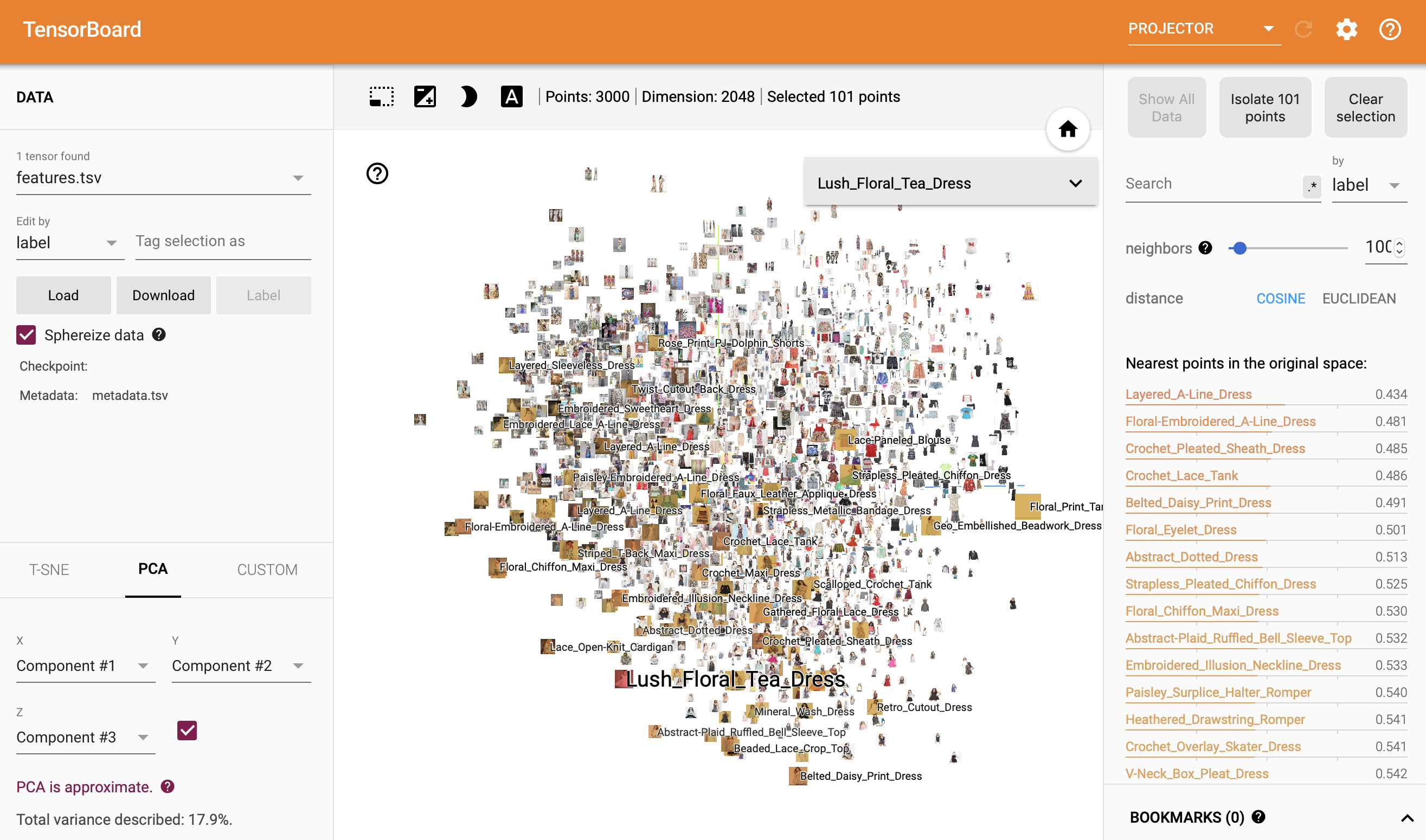Click the neighbors slider handle
The height and width of the screenshot is (840, 1426).
1239,249
